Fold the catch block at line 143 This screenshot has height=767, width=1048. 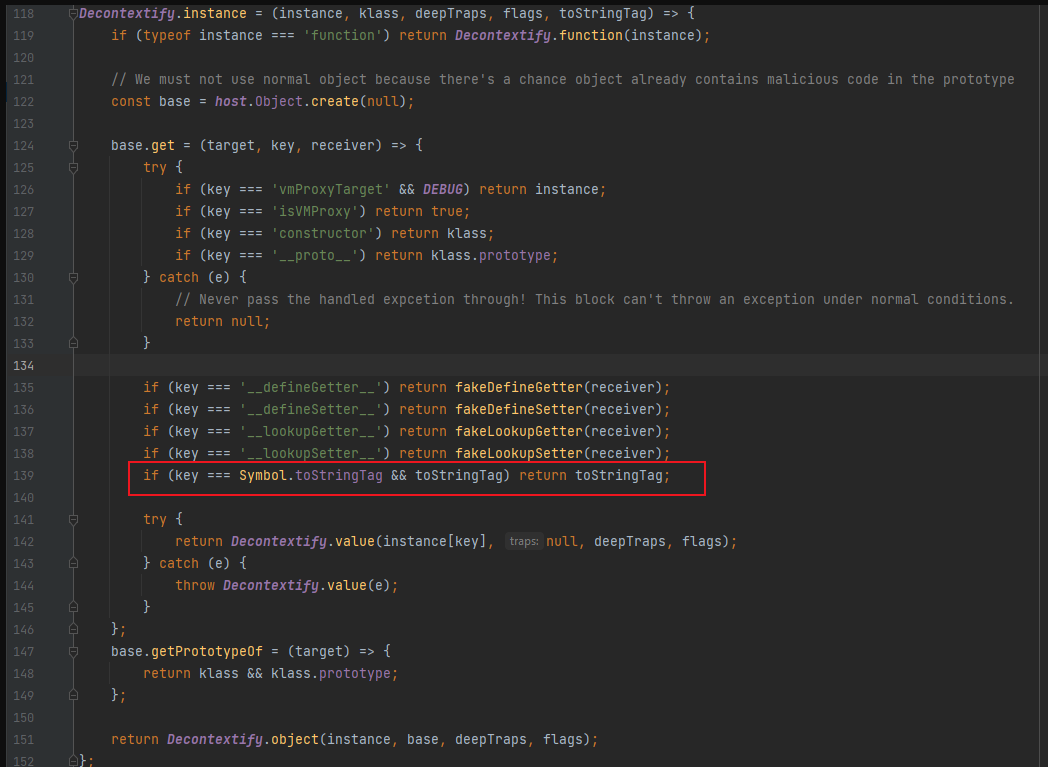click(x=74, y=563)
